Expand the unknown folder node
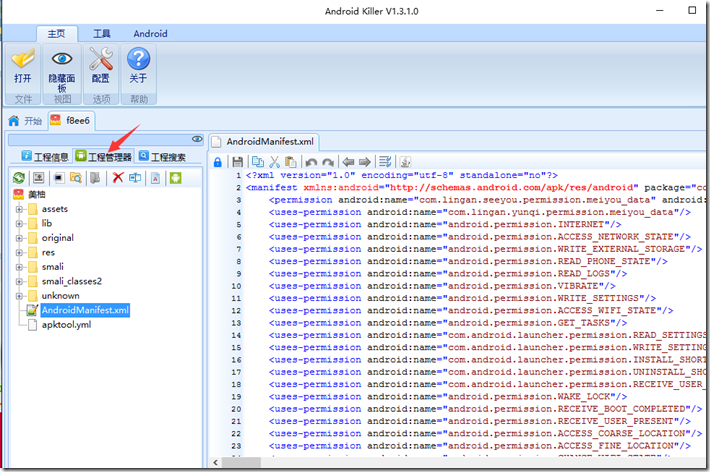Image resolution: width=710 pixels, height=472 pixels. [x=19, y=296]
